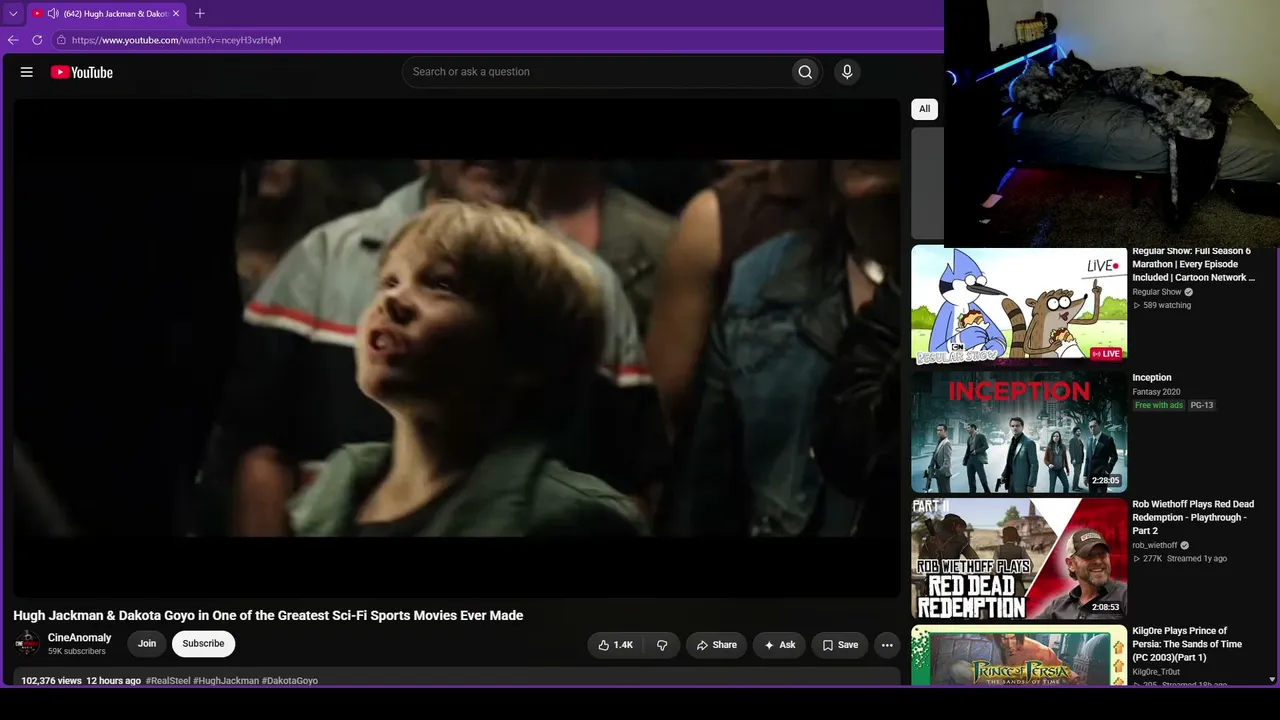This screenshot has height=720, width=1280.
Task: Subscribe to CineAnomaly
Action: point(203,644)
